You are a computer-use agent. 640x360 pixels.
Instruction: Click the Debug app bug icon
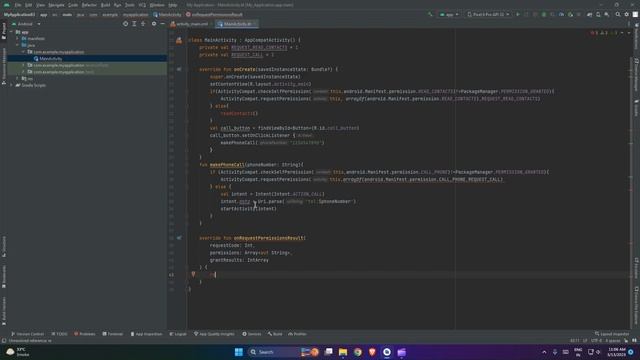[544, 14]
